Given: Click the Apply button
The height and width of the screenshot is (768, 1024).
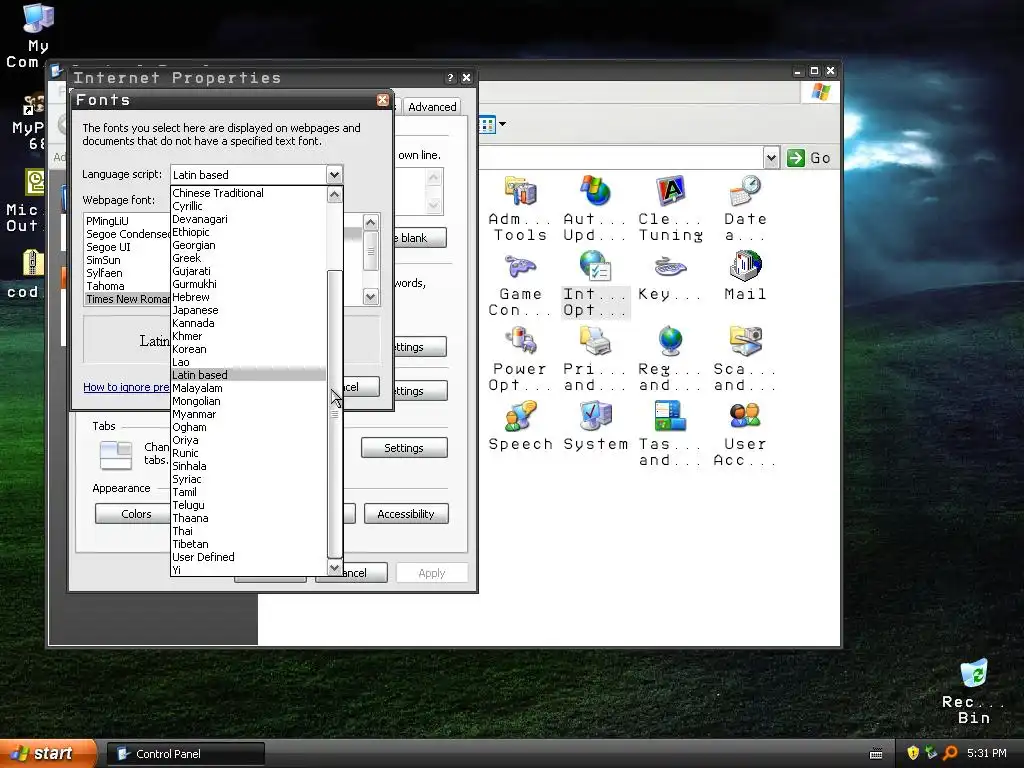Looking at the screenshot, I should pyautogui.click(x=432, y=573).
